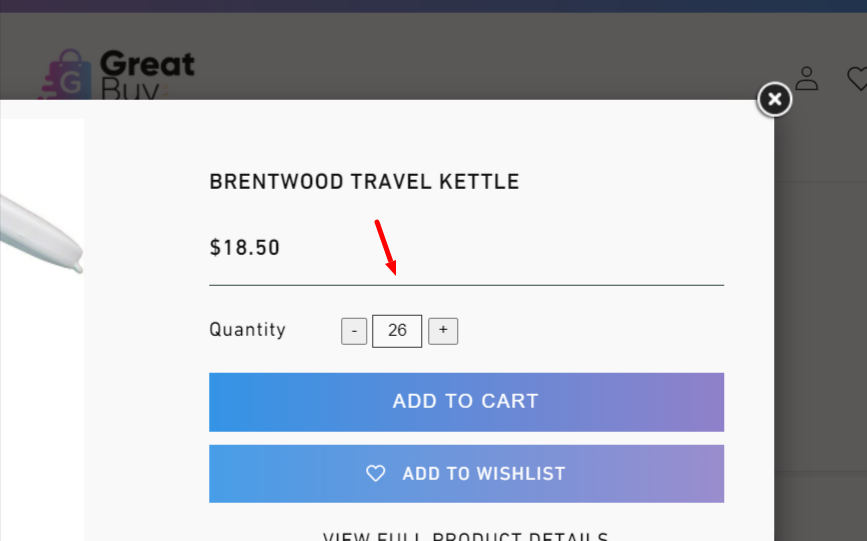Decrease quantity with the minus button
Image resolution: width=867 pixels, height=541 pixels.
[354, 331]
